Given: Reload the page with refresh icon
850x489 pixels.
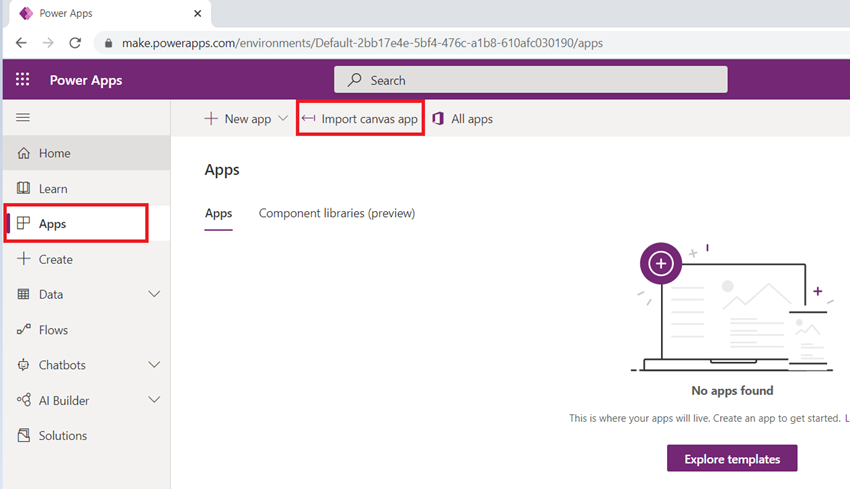Looking at the screenshot, I should click(75, 43).
